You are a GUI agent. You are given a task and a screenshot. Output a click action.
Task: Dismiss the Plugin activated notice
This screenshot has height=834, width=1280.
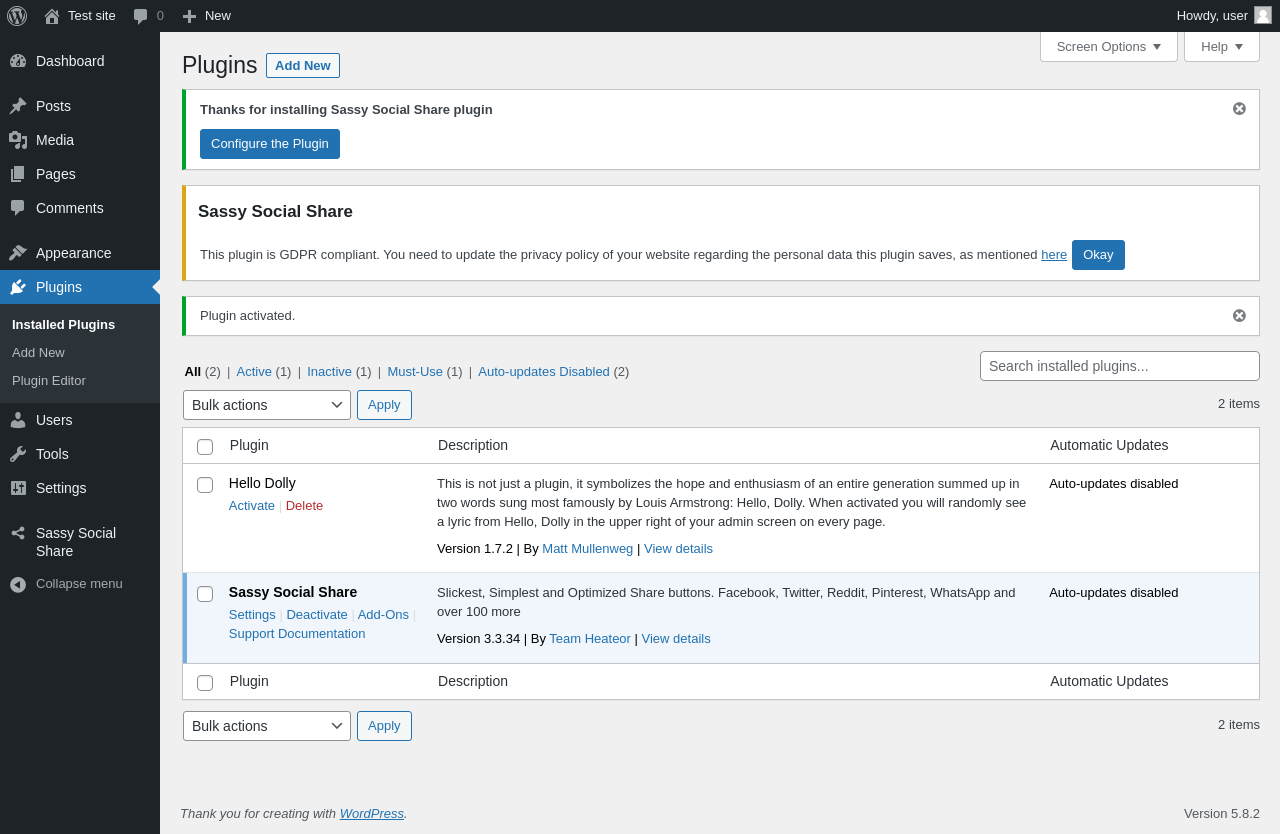[1239, 316]
